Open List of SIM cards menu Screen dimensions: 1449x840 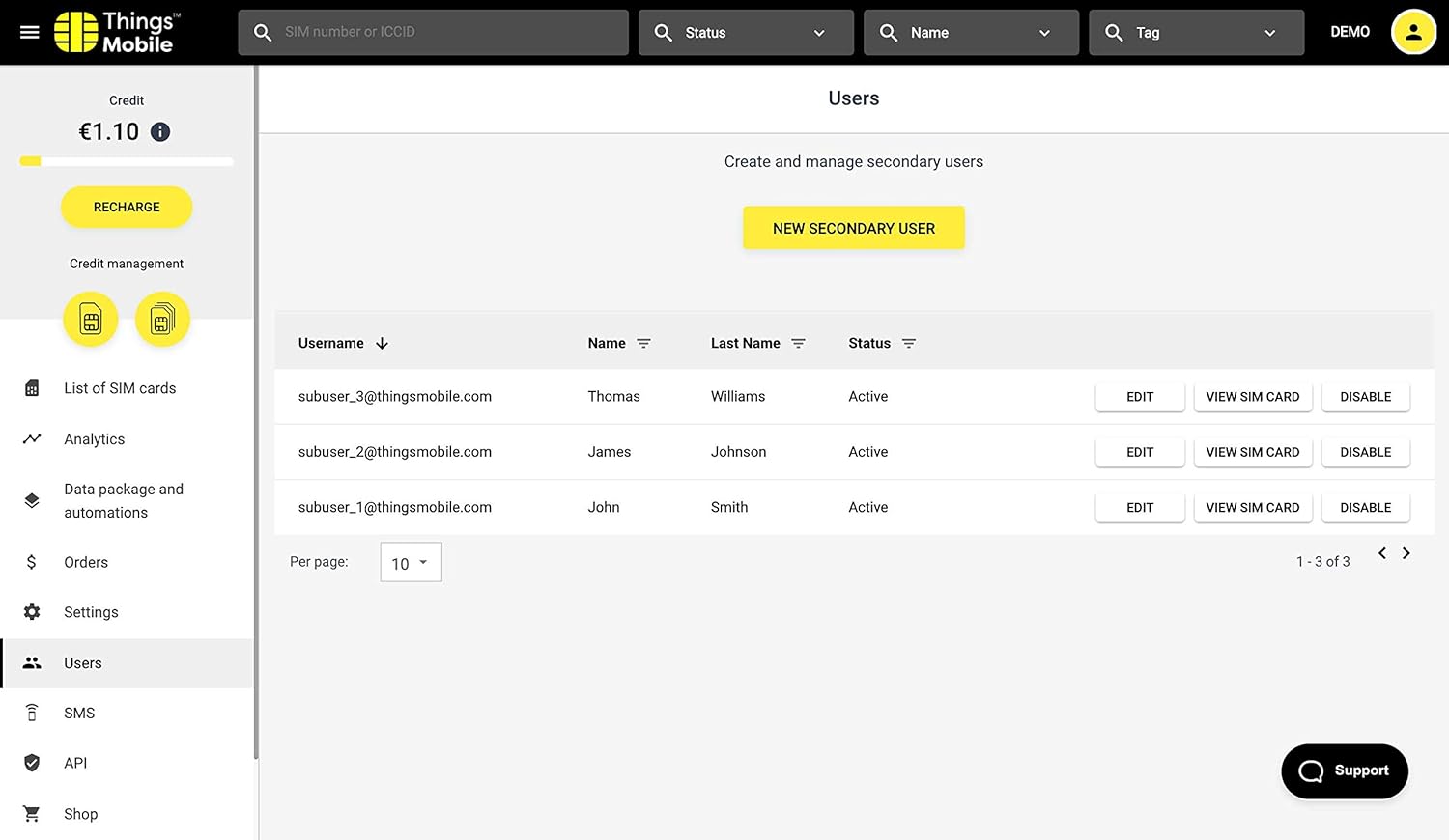(x=120, y=388)
